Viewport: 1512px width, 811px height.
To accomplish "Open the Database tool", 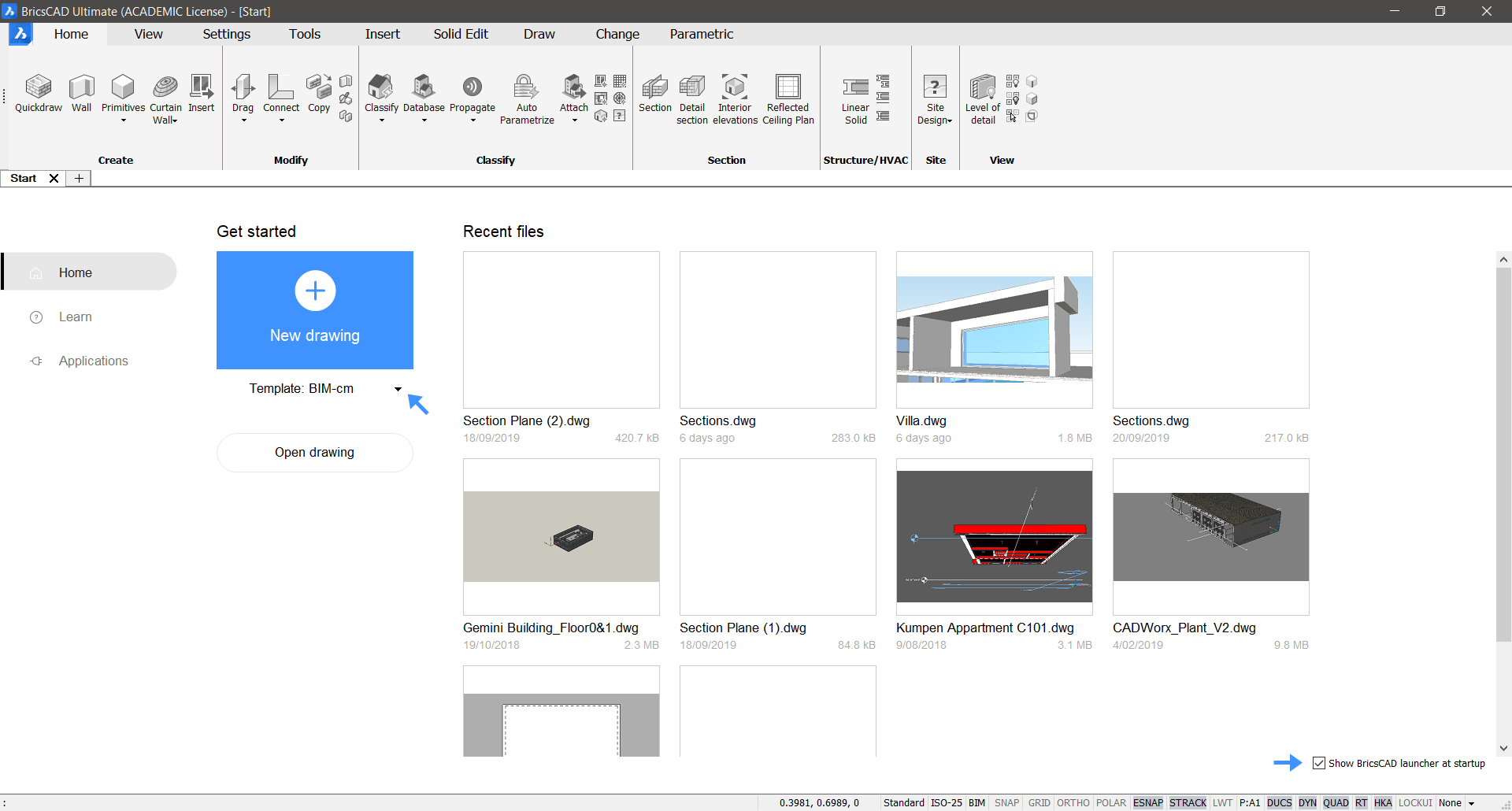I will tap(424, 94).
